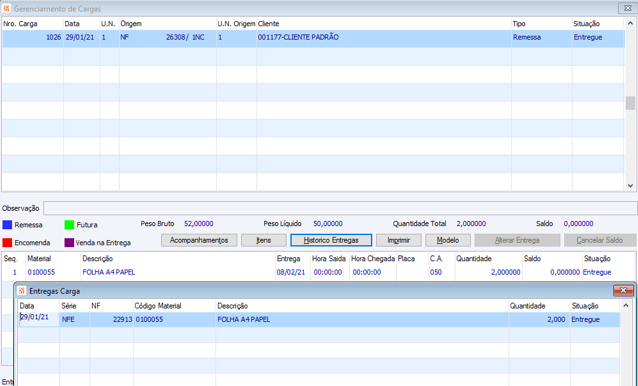Click the NF header in Entregas Carga
Image resolution: width=638 pixels, height=386 pixels.
coord(96,306)
